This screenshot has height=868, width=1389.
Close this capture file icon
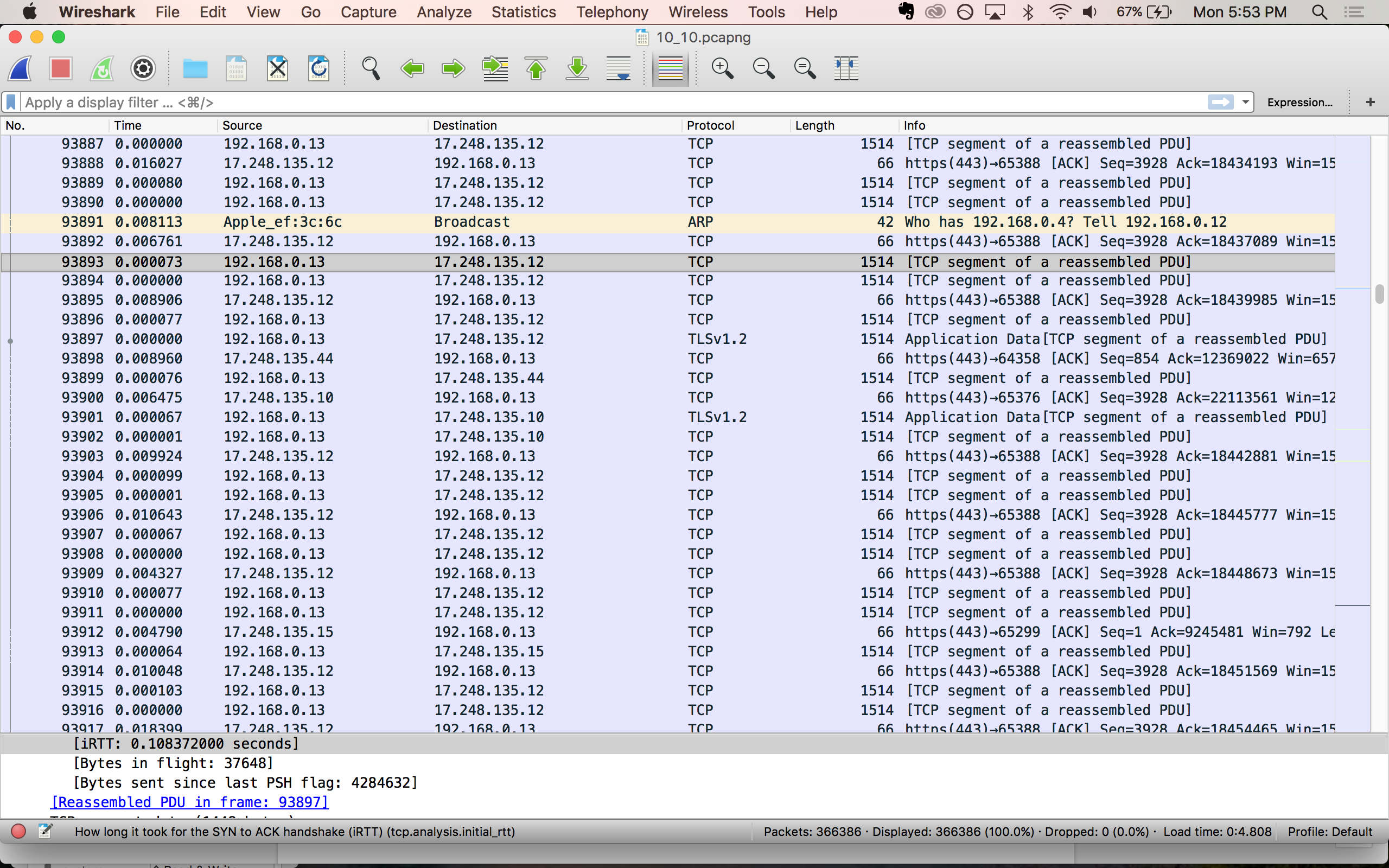point(277,69)
